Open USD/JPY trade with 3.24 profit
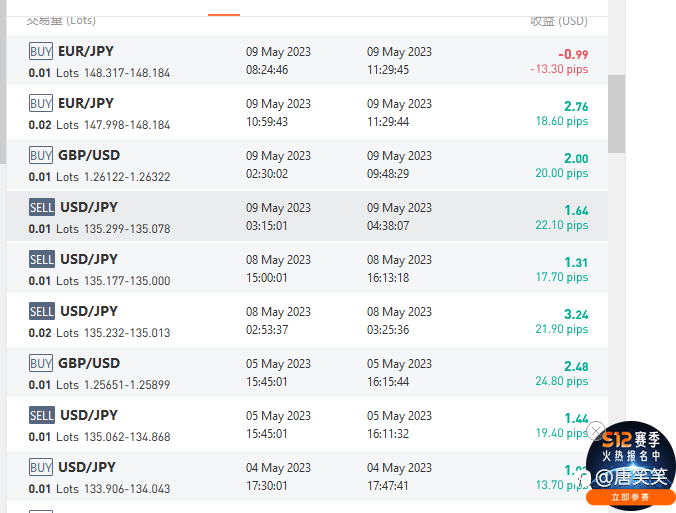Viewport: 676px width, 513px height. 307,320
